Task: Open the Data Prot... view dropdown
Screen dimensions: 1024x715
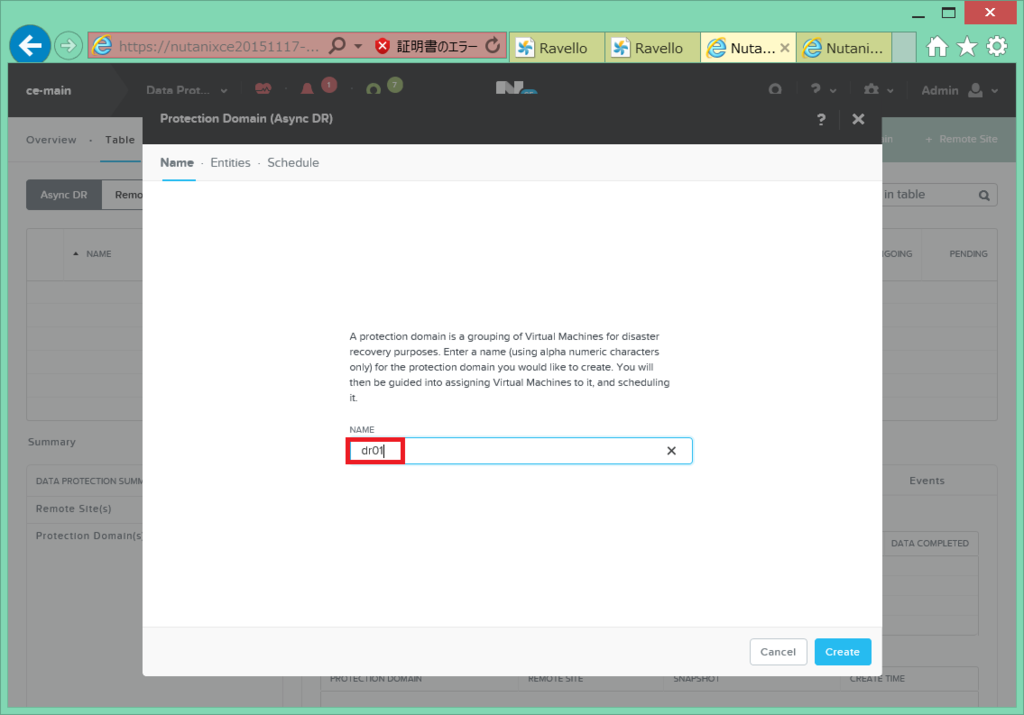Action: (x=186, y=90)
